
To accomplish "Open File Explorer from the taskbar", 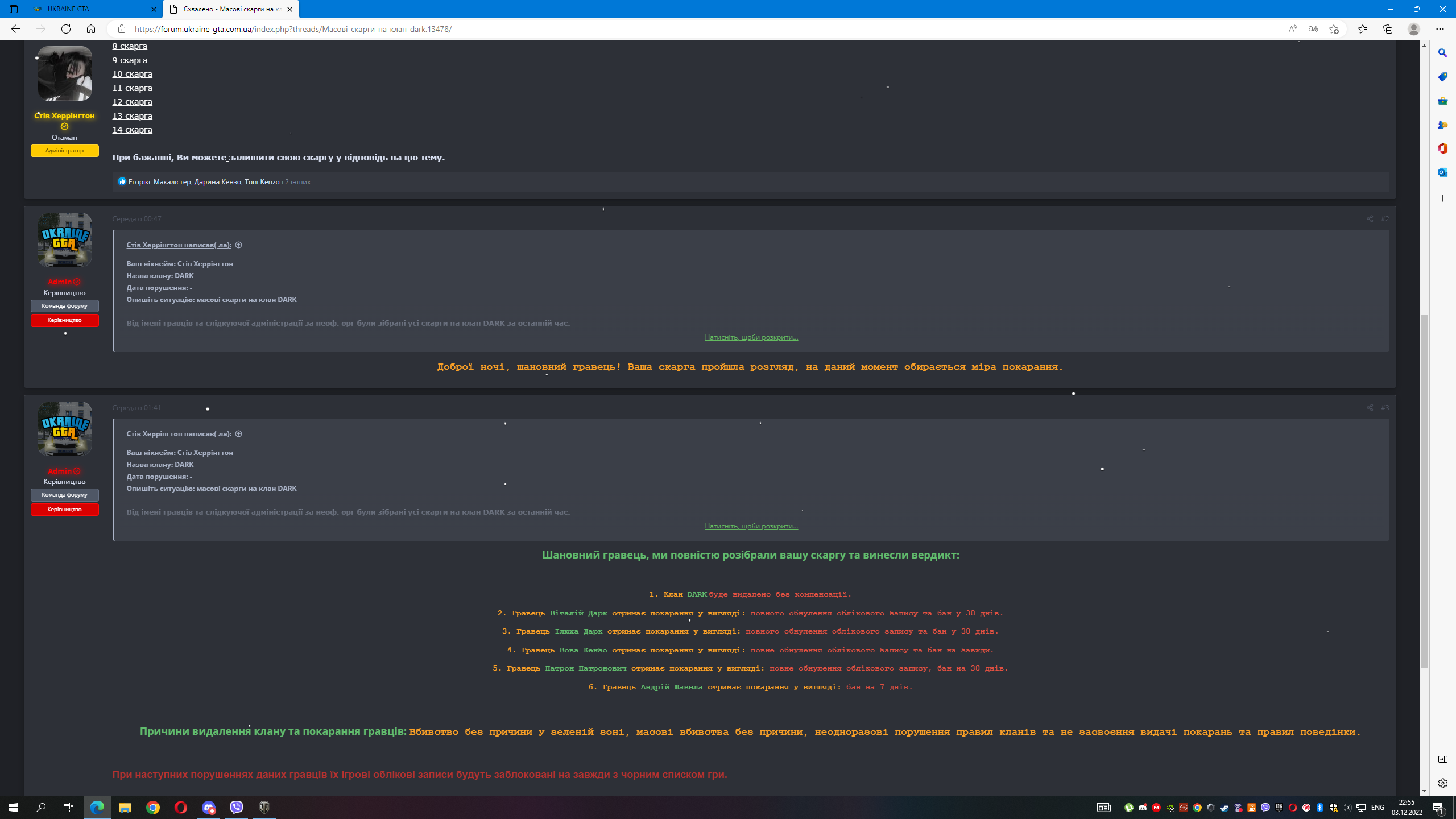I will point(125,808).
